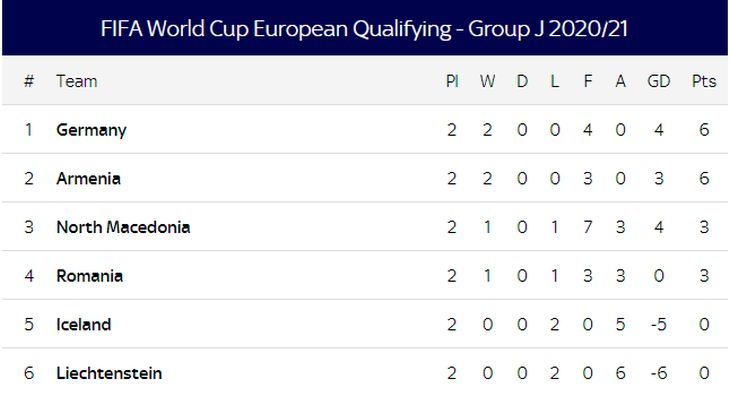Click North Macedonia's goals-for value
The image size is (730, 405).
[x=588, y=227]
